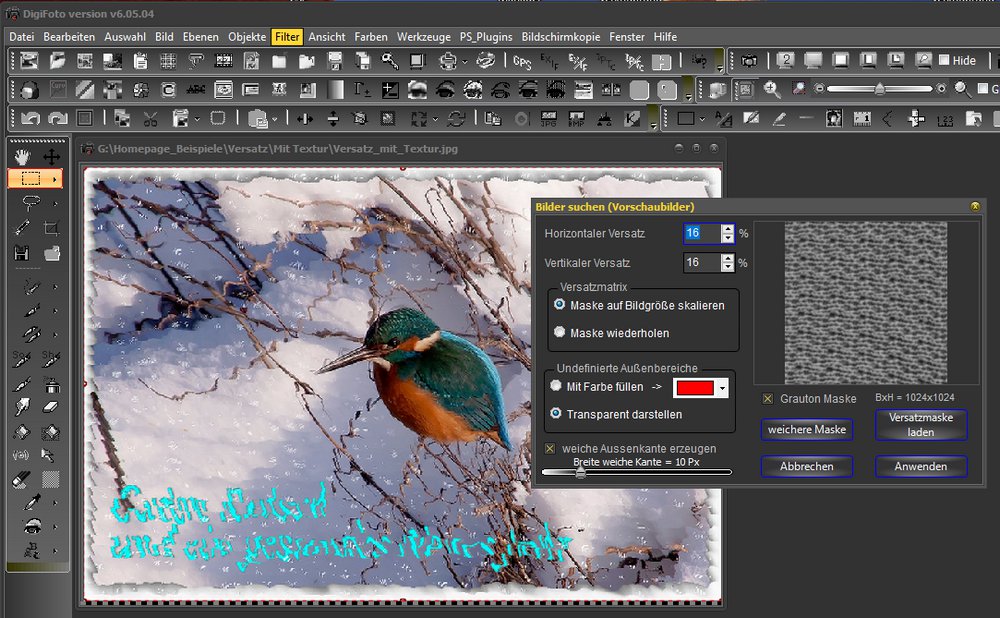Image resolution: width=1000 pixels, height=618 pixels.
Task: Select the Hand tool in the toolbox
Action: coord(22,157)
